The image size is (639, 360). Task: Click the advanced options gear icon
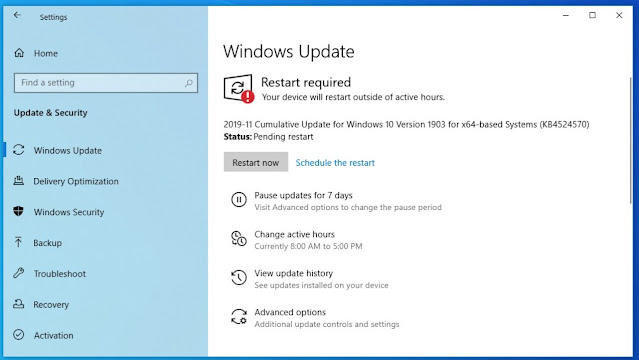pos(239,316)
